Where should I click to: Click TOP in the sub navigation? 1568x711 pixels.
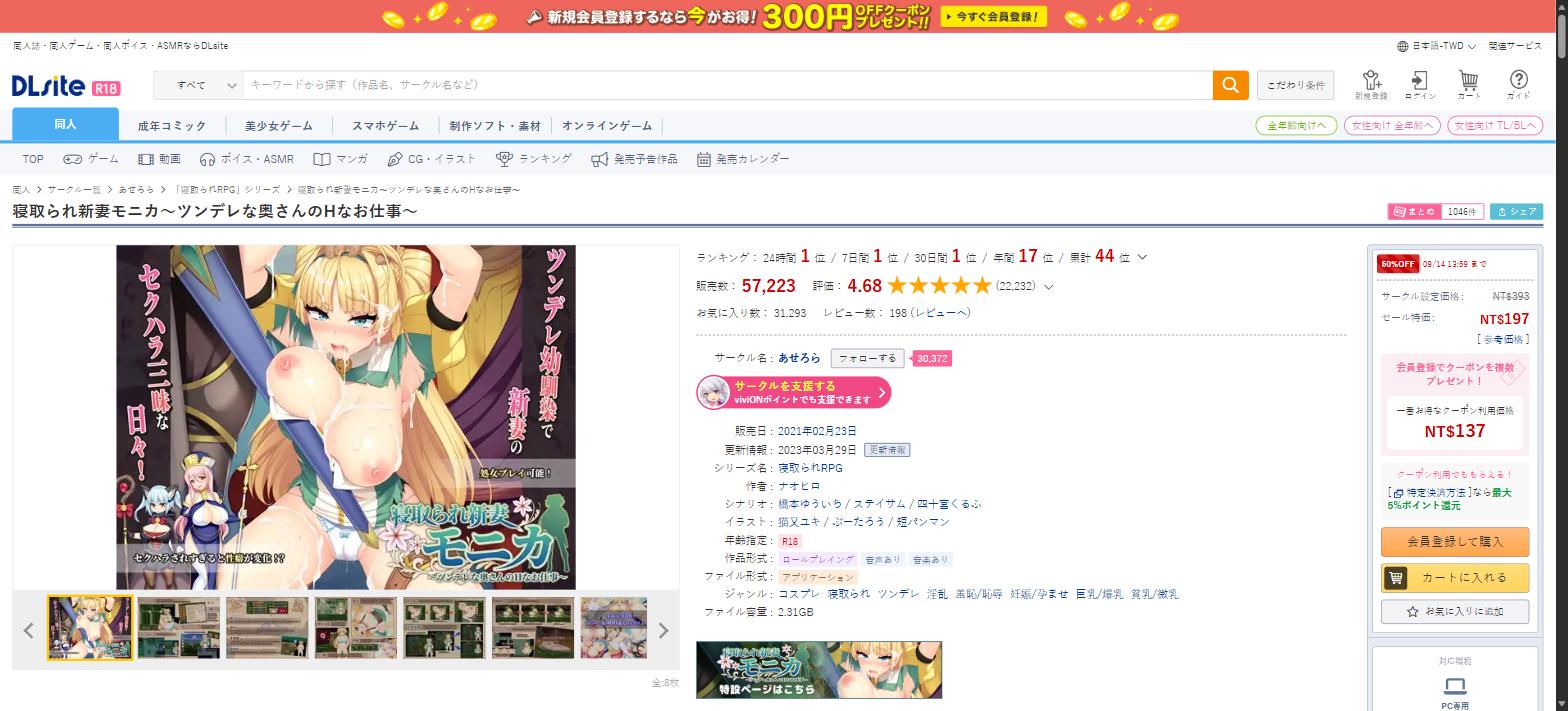33,159
